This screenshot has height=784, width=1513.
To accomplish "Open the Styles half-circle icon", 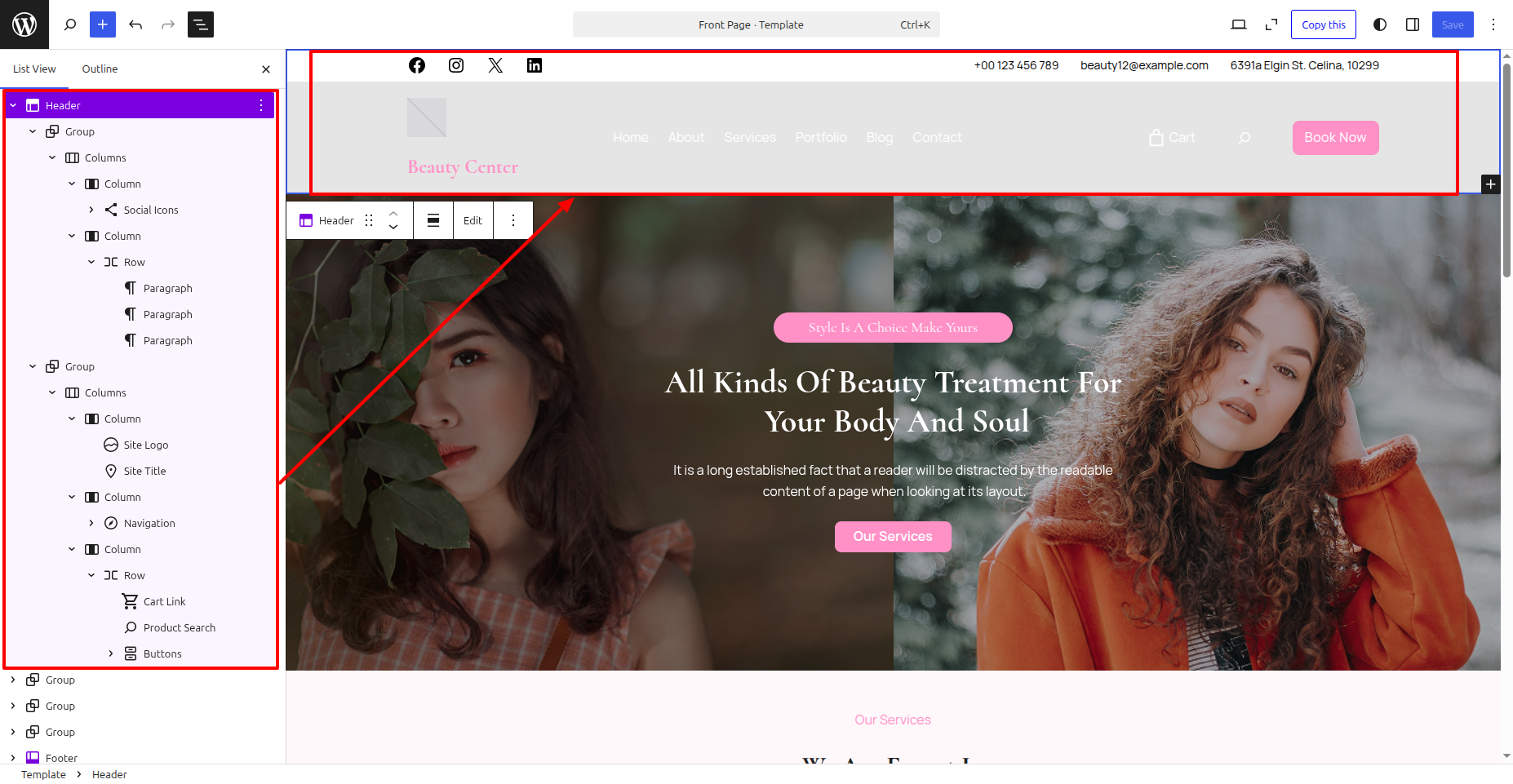I will 1380,24.
